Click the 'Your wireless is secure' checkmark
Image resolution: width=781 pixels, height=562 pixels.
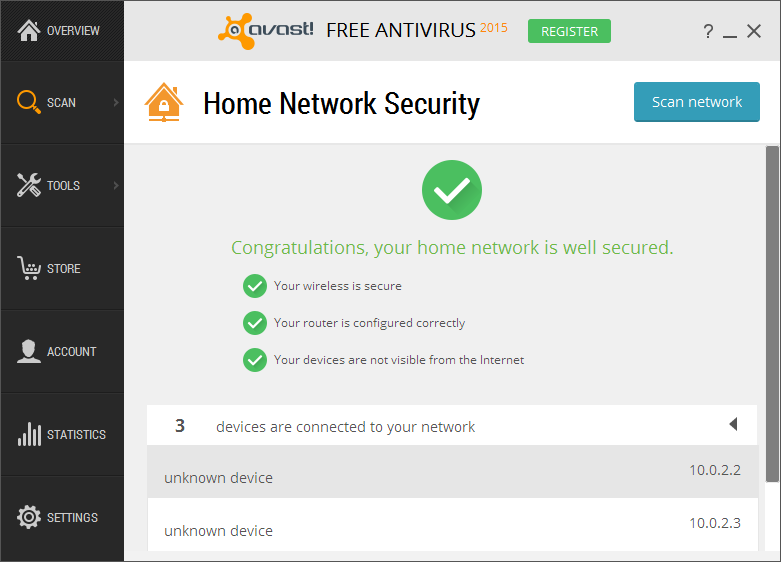tap(255, 286)
